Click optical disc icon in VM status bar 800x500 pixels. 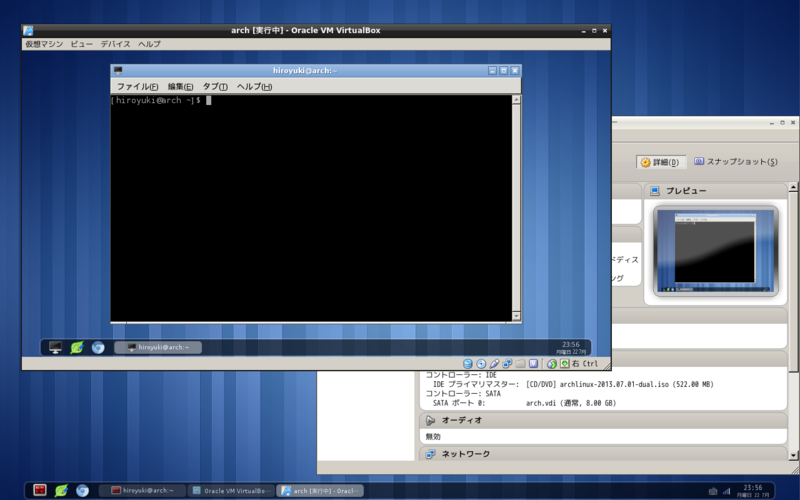(481, 364)
